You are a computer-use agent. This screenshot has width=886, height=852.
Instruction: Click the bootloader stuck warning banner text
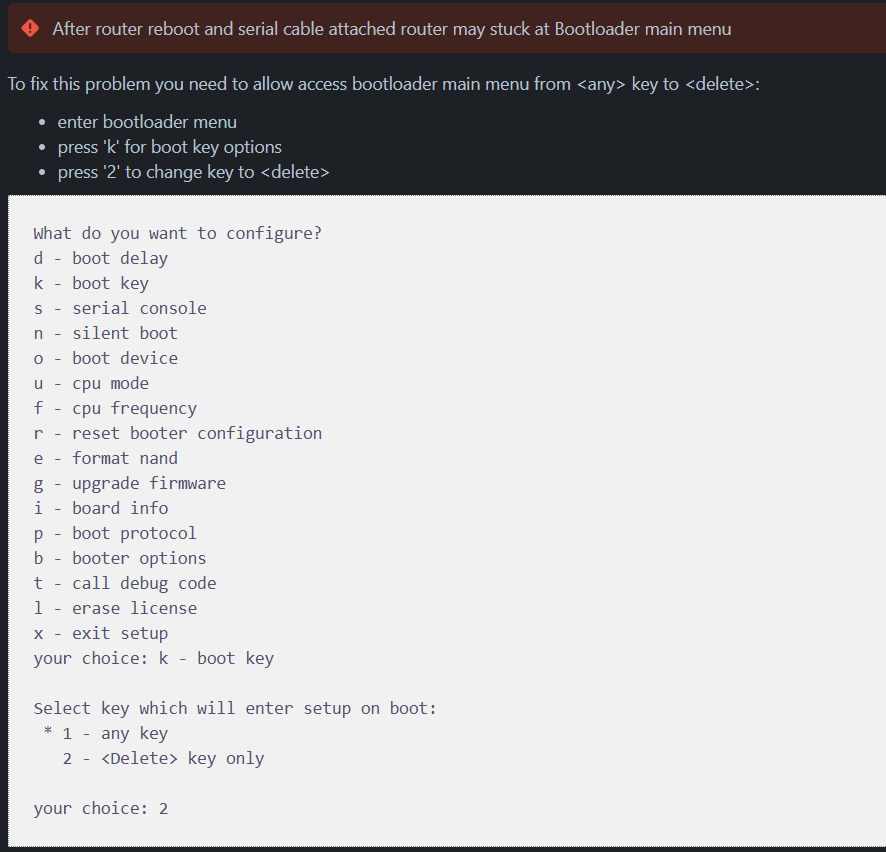391,29
